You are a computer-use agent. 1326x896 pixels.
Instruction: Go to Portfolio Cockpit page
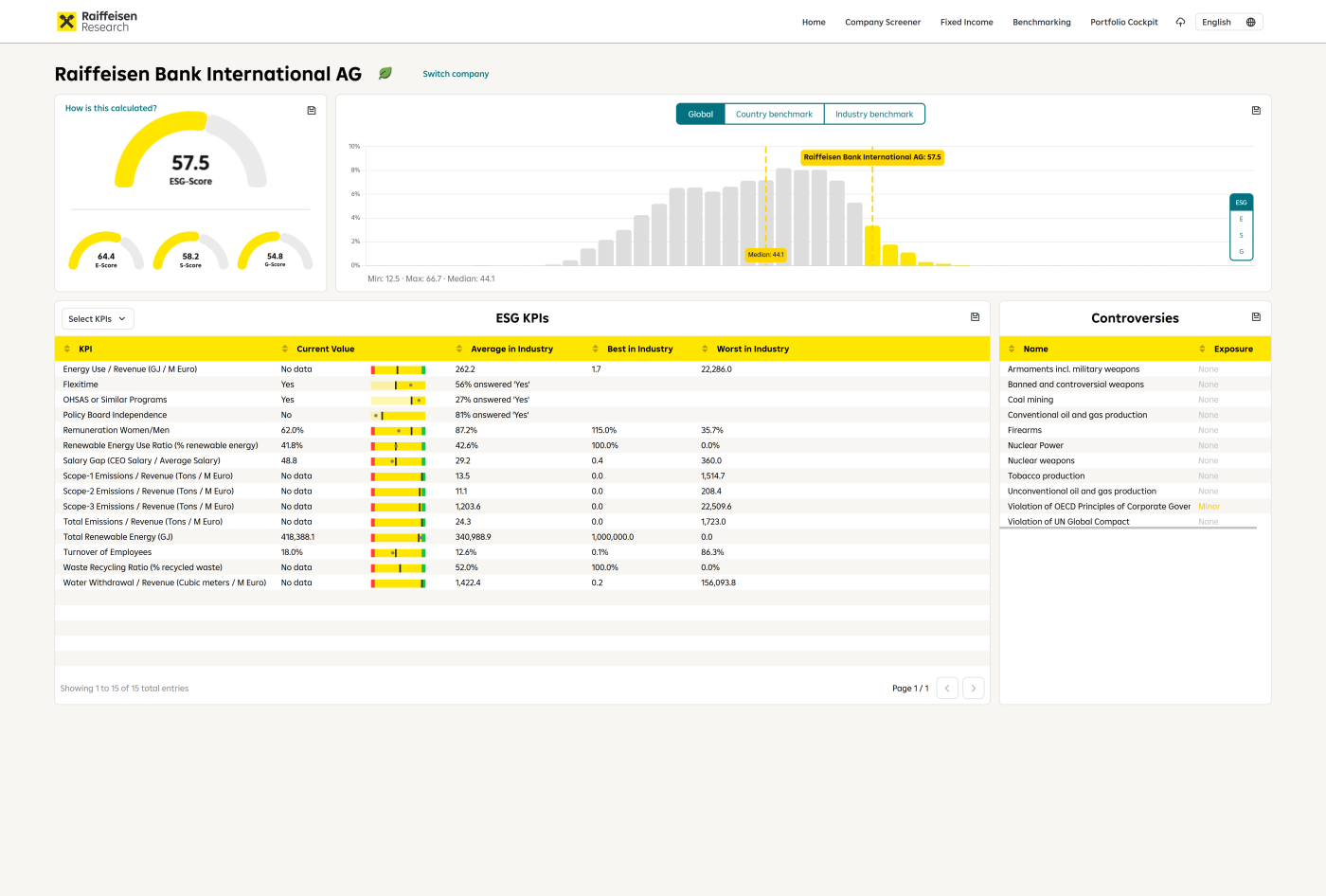[x=1123, y=22]
